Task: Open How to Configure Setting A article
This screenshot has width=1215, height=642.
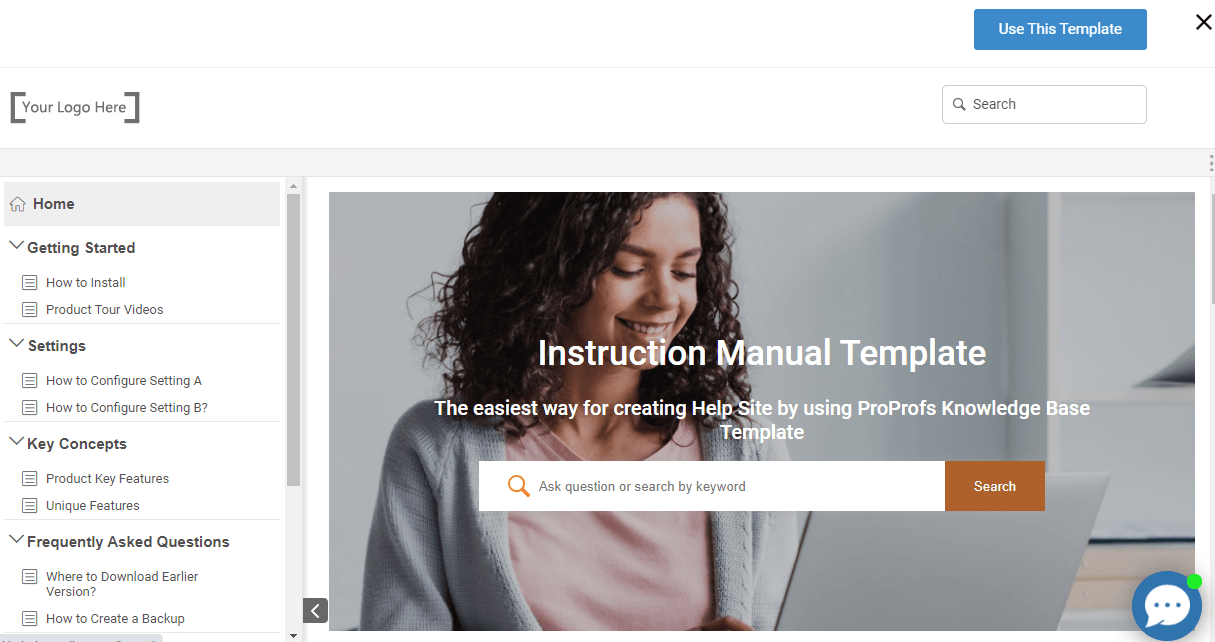Action: [124, 381]
